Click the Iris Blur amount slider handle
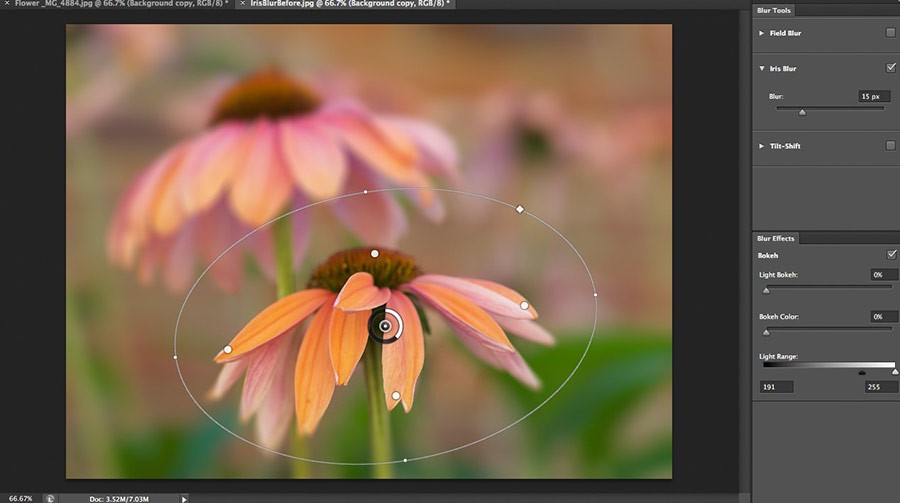Screen dimensions: 900x503 [802, 113]
